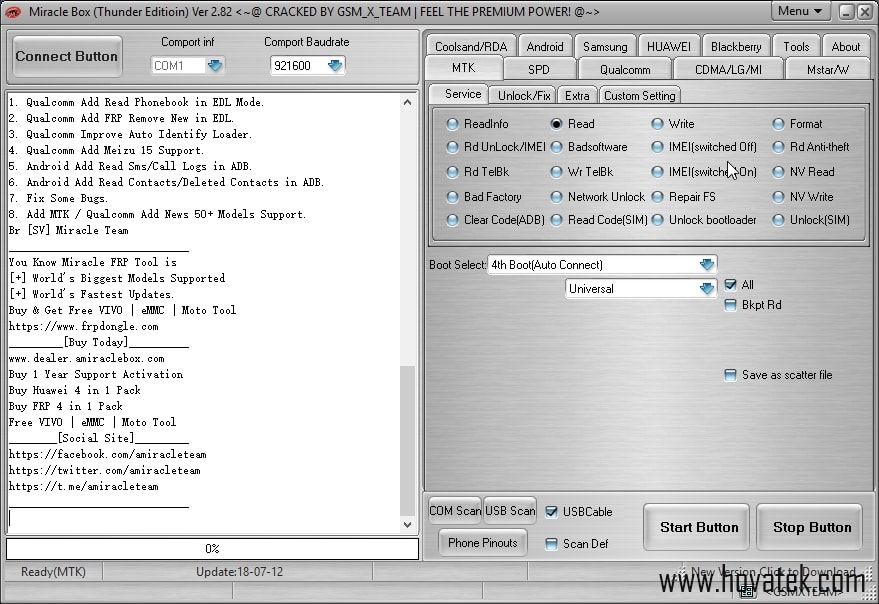This screenshot has width=879, height=604.
Task: Switch to the HUAWEI tab
Action: (x=669, y=47)
